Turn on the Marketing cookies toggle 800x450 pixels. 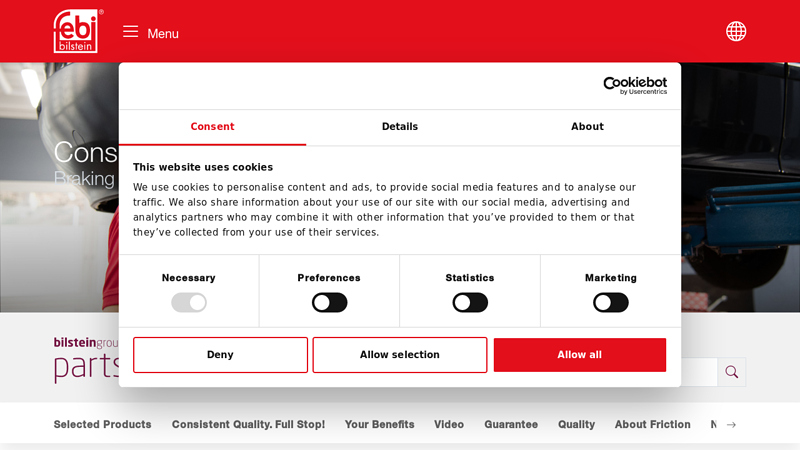[x=610, y=302]
